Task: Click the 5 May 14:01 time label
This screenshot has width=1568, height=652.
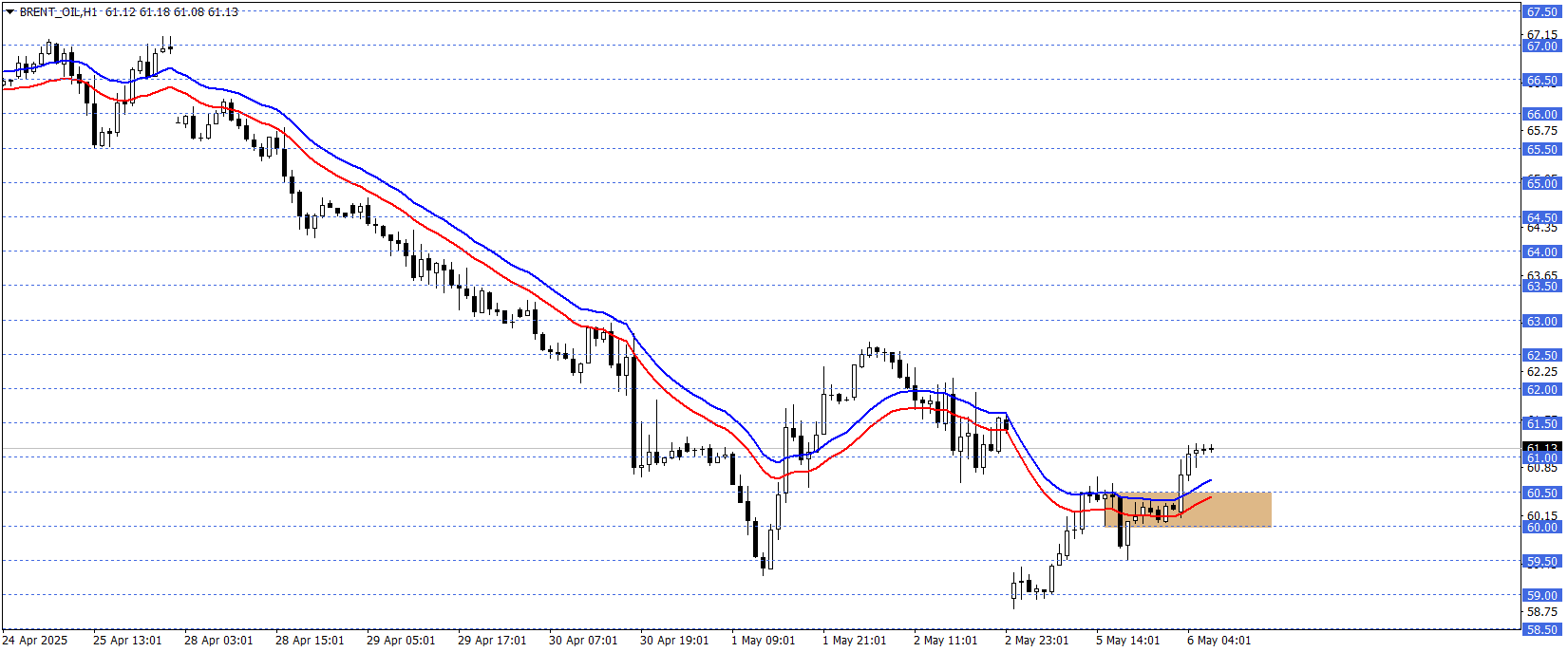Action: tap(1128, 641)
